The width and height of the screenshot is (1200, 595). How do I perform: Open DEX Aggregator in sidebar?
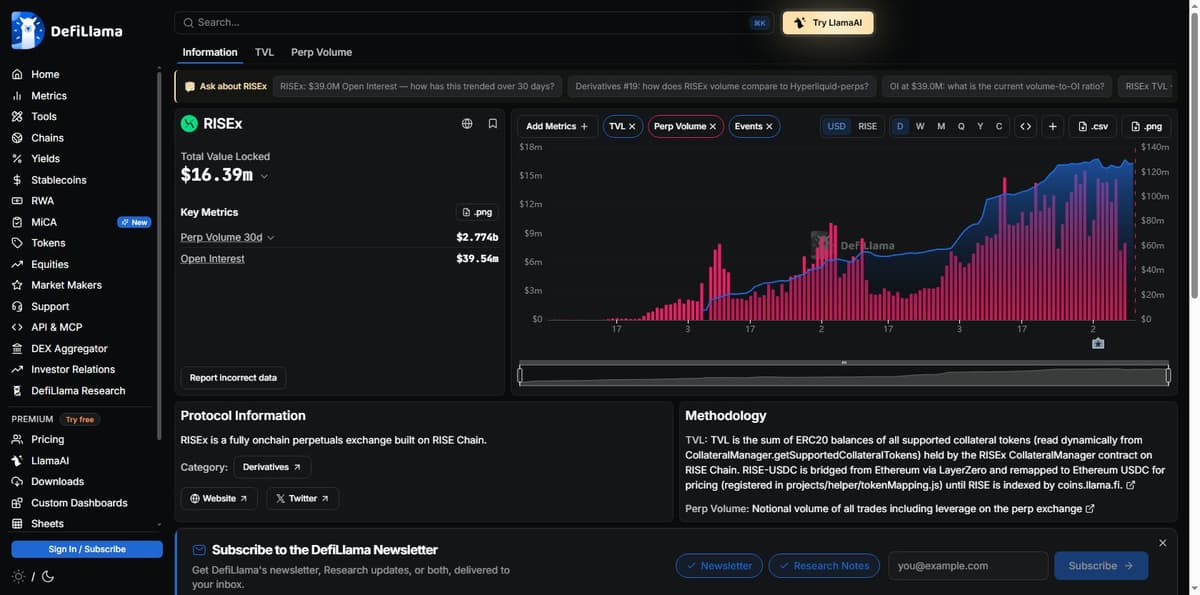[69, 348]
